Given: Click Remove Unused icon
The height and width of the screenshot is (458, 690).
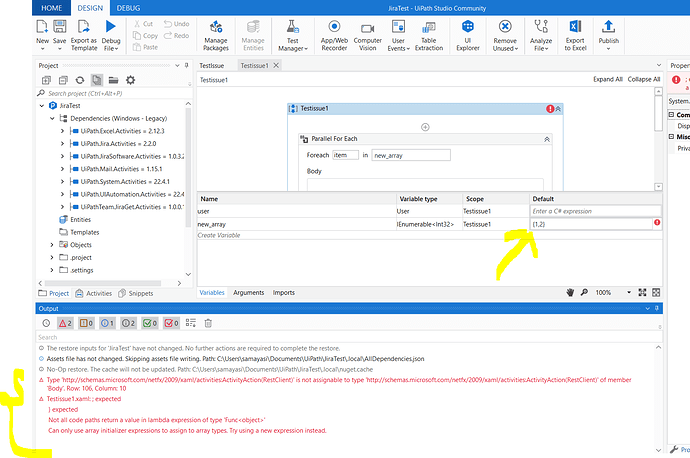Looking at the screenshot, I should click(x=505, y=27).
